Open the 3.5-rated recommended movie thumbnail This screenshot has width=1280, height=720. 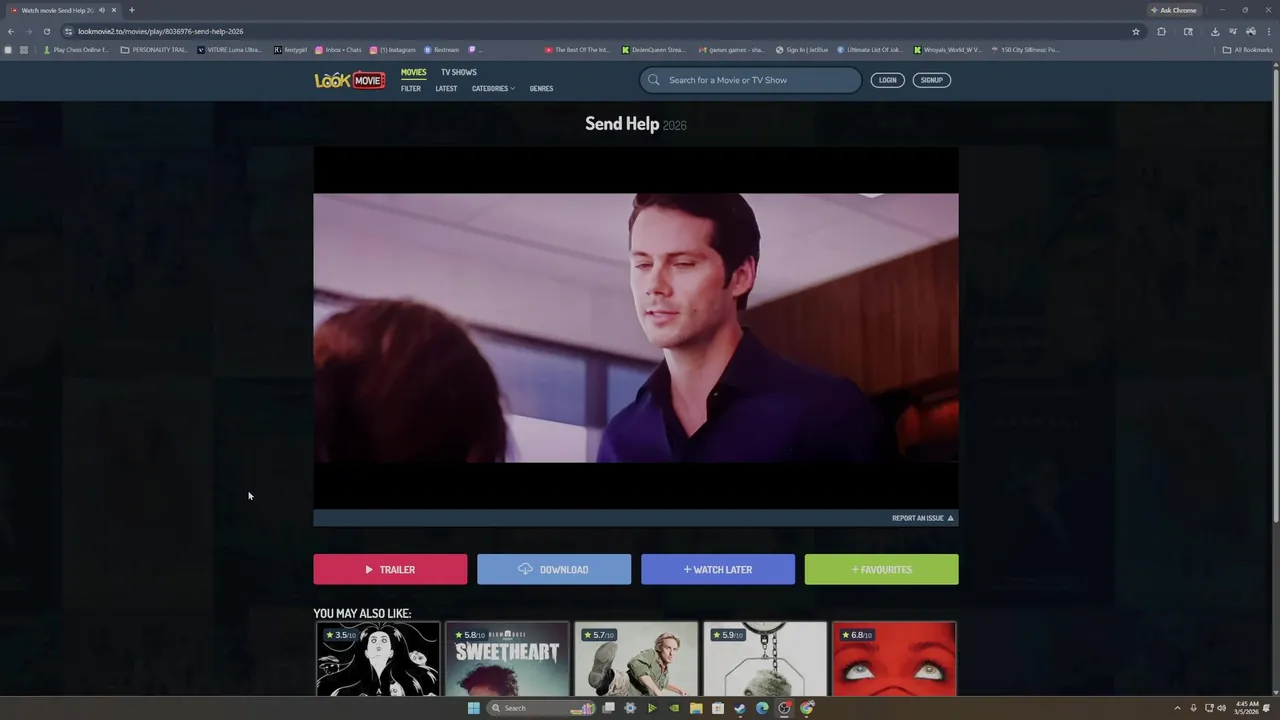tap(378, 659)
